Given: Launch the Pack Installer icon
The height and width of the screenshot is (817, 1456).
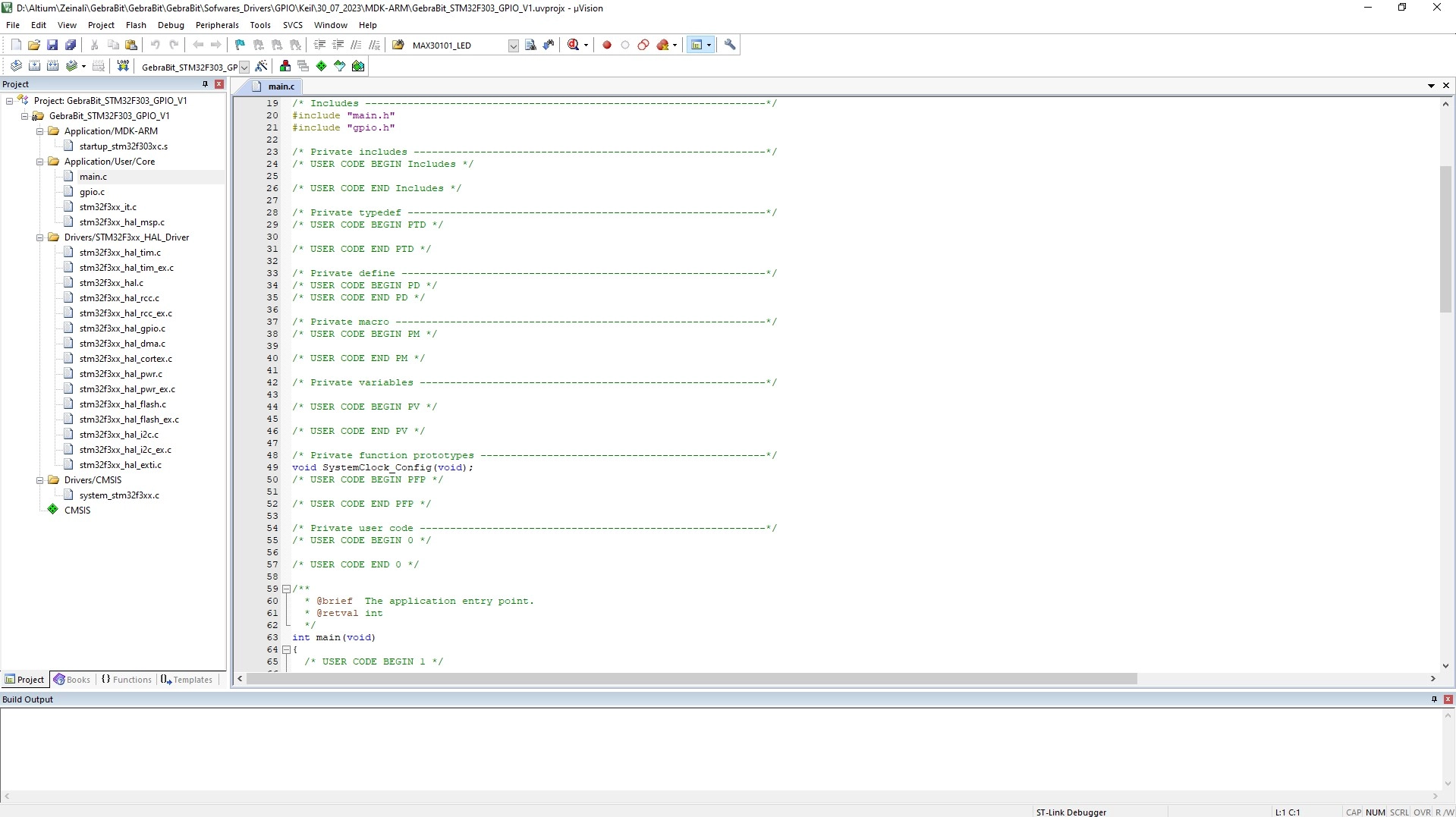Looking at the screenshot, I should [x=358, y=66].
